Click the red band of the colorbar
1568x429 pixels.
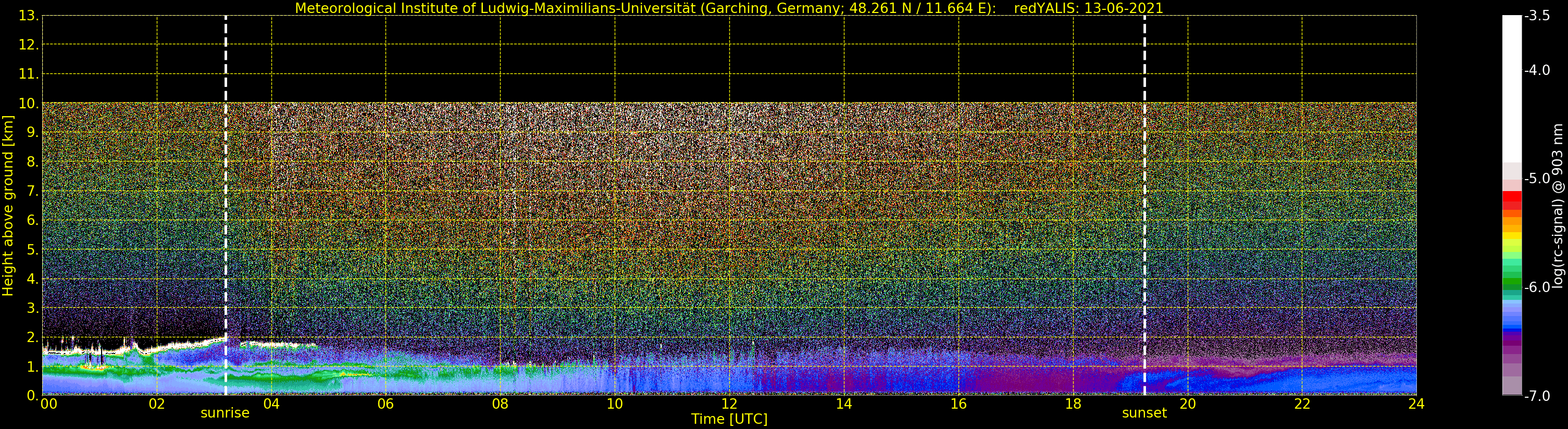coord(1512,200)
